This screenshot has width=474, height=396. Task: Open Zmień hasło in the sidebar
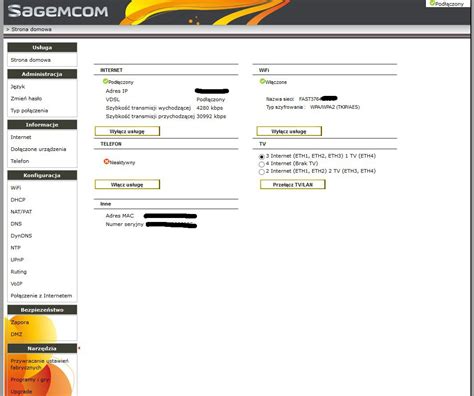click(26, 99)
